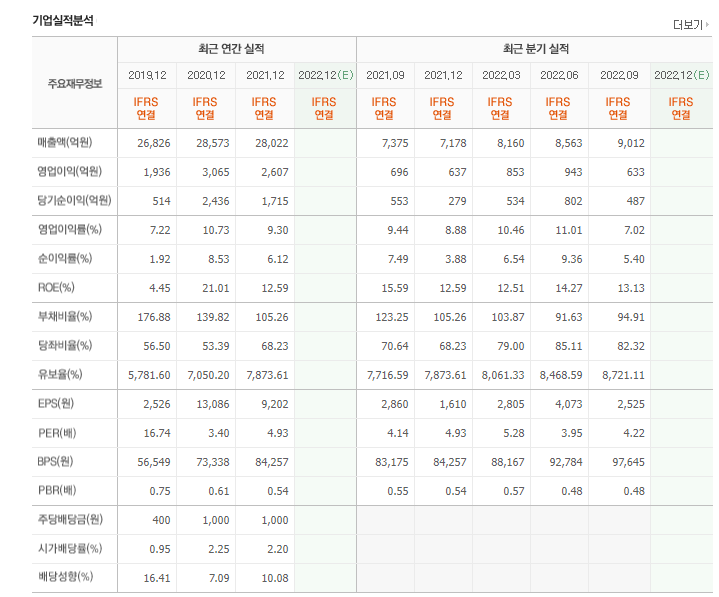Click the 당기순이익(억원) row label
719x597 pixels.
[74, 200]
